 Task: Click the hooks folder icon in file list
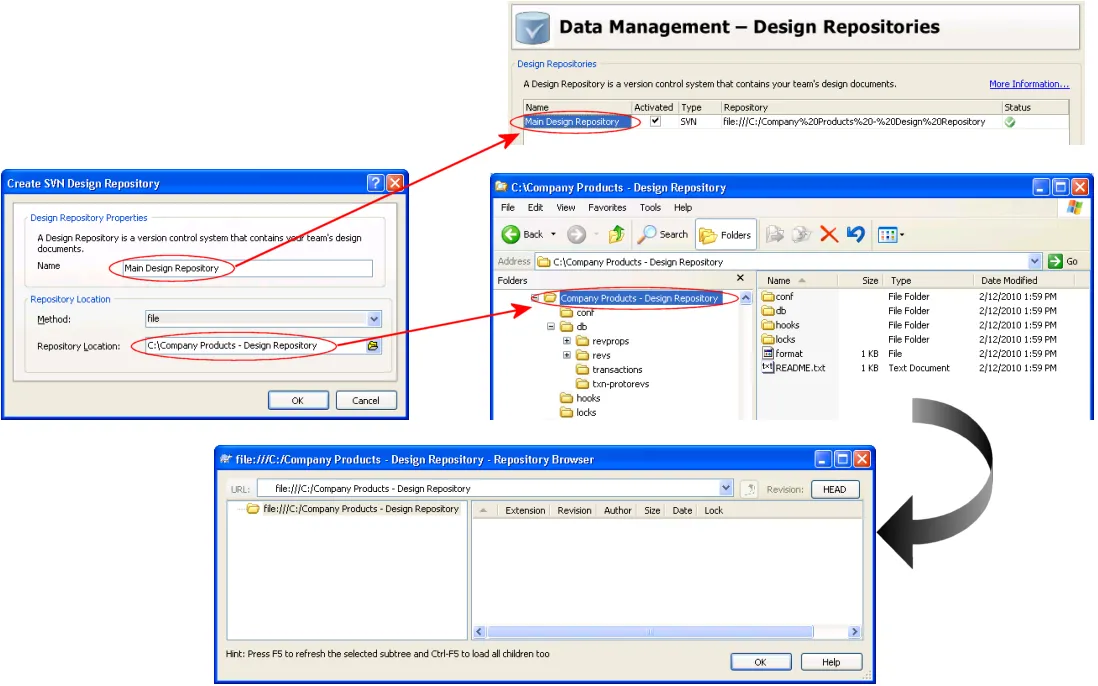click(x=768, y=325)
